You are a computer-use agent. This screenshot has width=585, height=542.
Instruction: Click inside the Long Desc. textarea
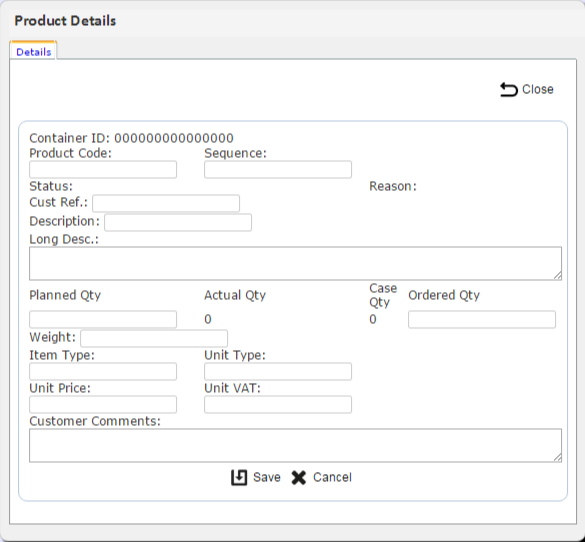coord(295,263)
